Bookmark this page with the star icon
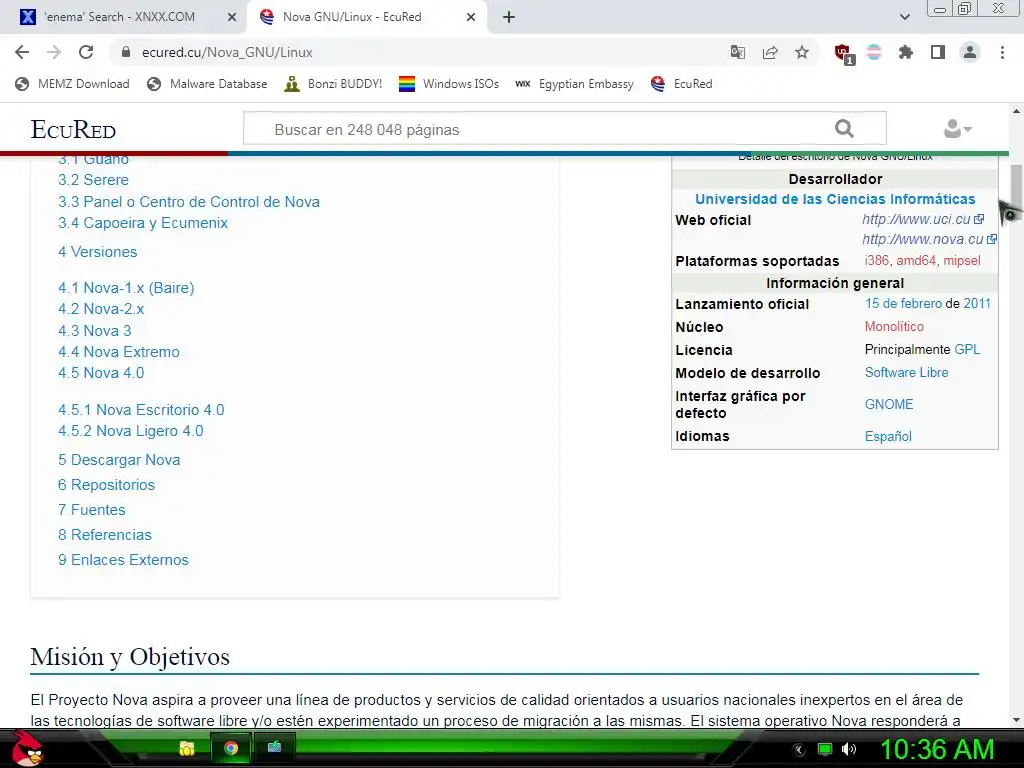This screenshot has height=768, width=1024. click(802, 52)
